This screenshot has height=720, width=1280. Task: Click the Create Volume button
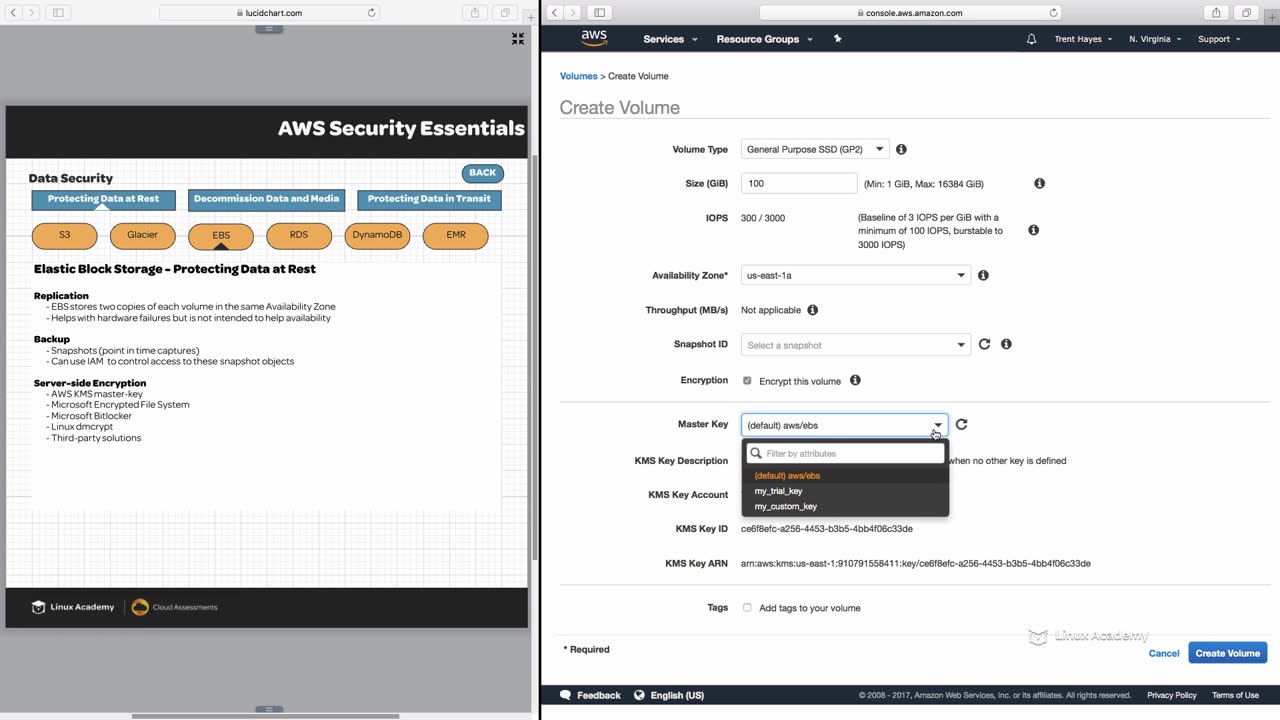[x=1228, y=653]
